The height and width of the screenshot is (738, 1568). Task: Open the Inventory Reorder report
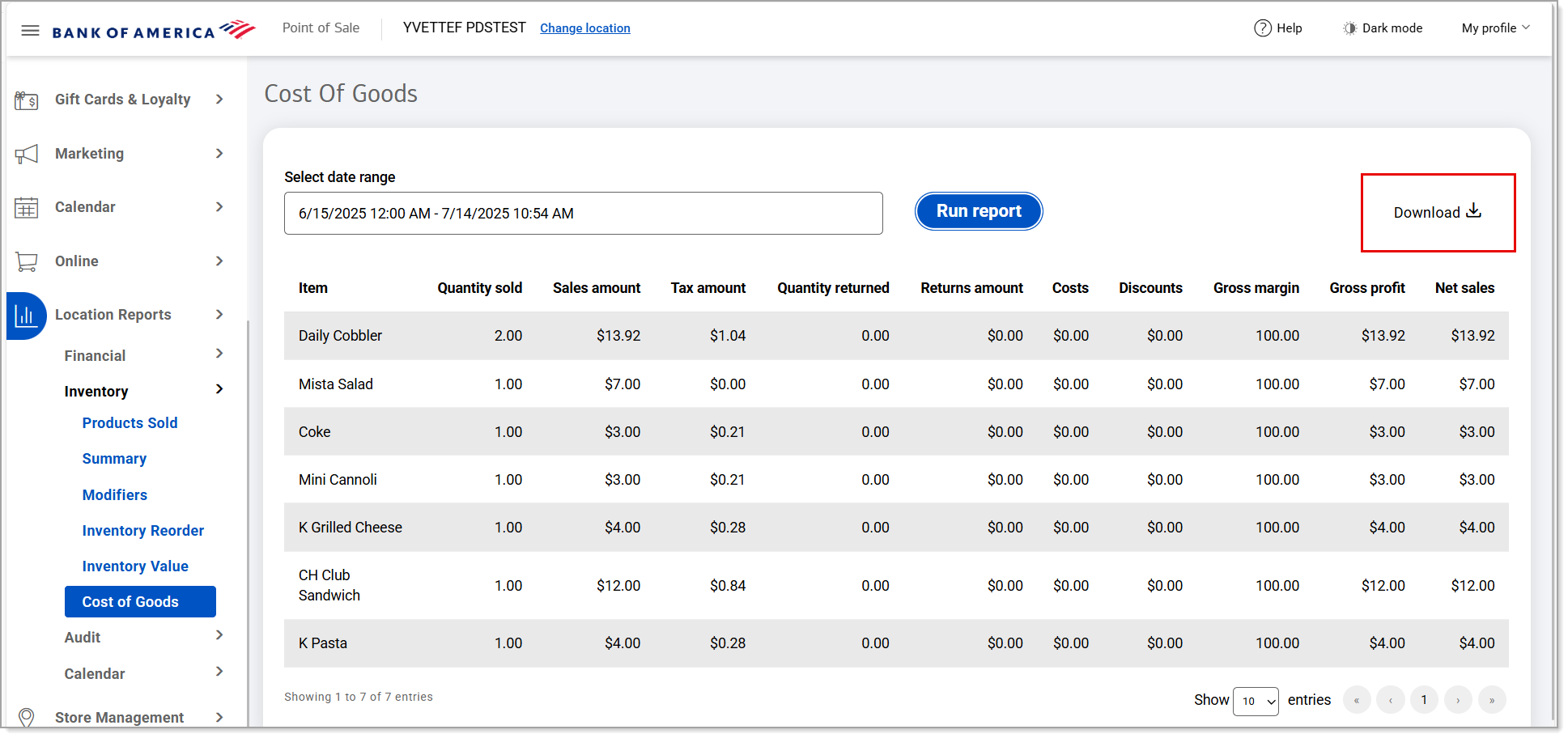pyautogui.click(x=143, y=531)
